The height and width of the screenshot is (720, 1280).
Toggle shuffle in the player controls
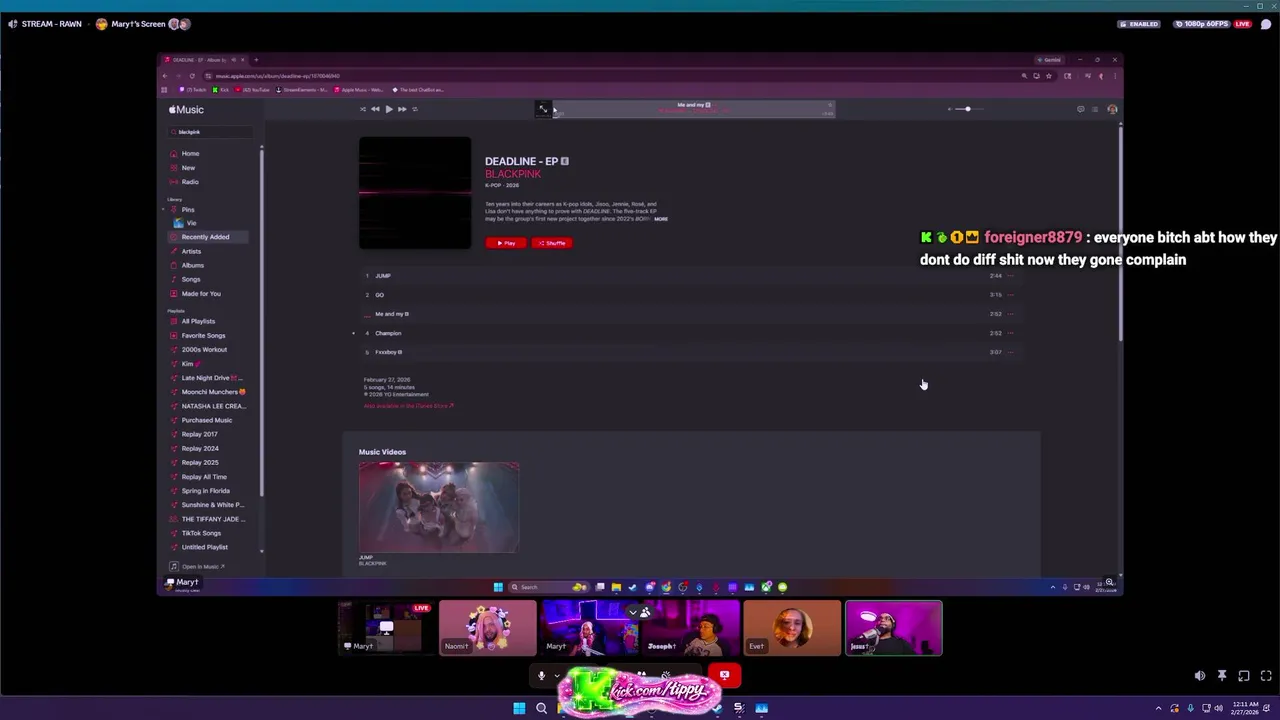coord(362,109)
